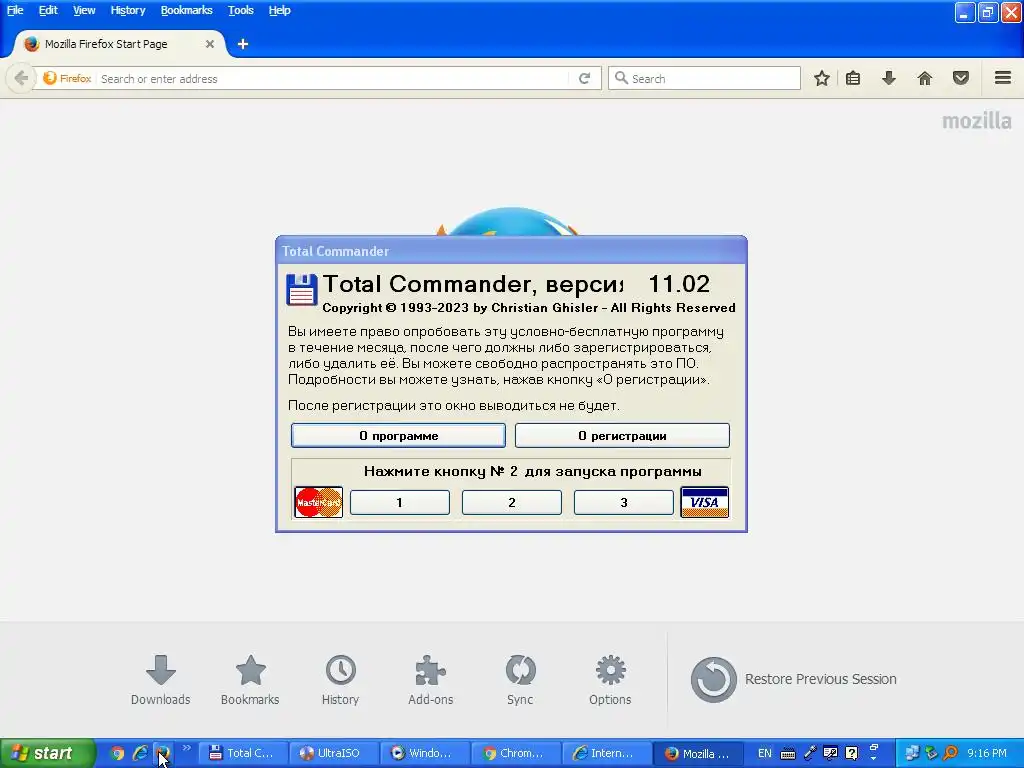The height and width of the screenshot is (768, 1024).
Task: Click microphone icon in language bar
Action: [x=810, y=753]
